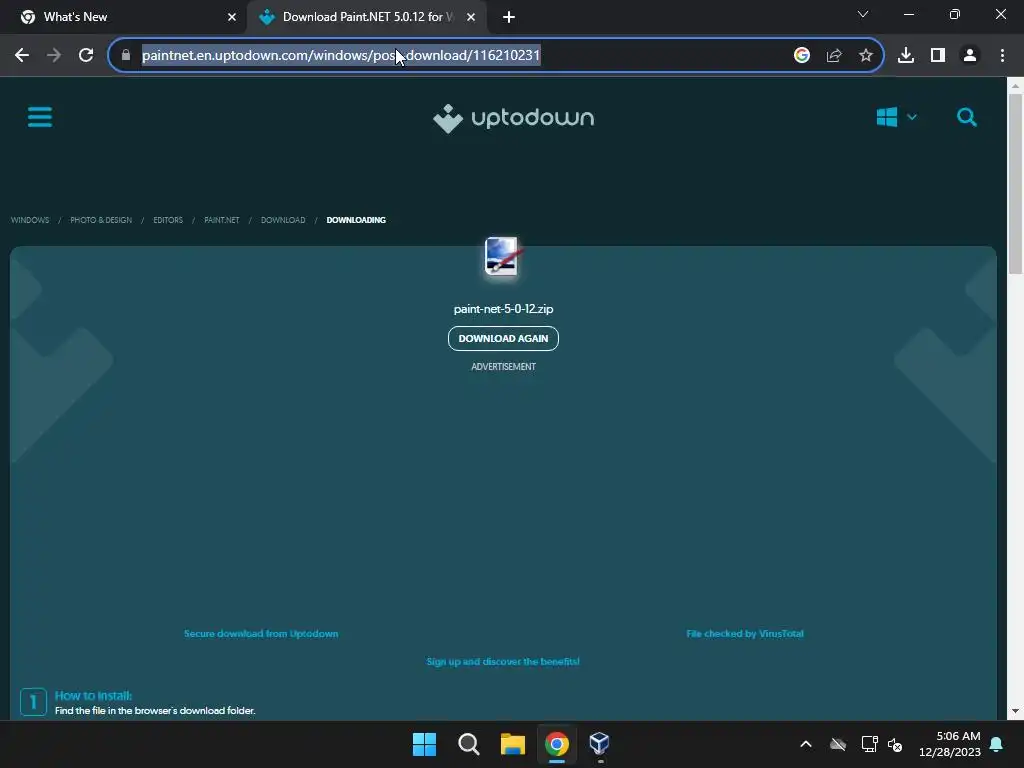Click the Chrome taskbar icon
The height and width of the screenshot is (768, 1024).
click(x=556, y=744)
